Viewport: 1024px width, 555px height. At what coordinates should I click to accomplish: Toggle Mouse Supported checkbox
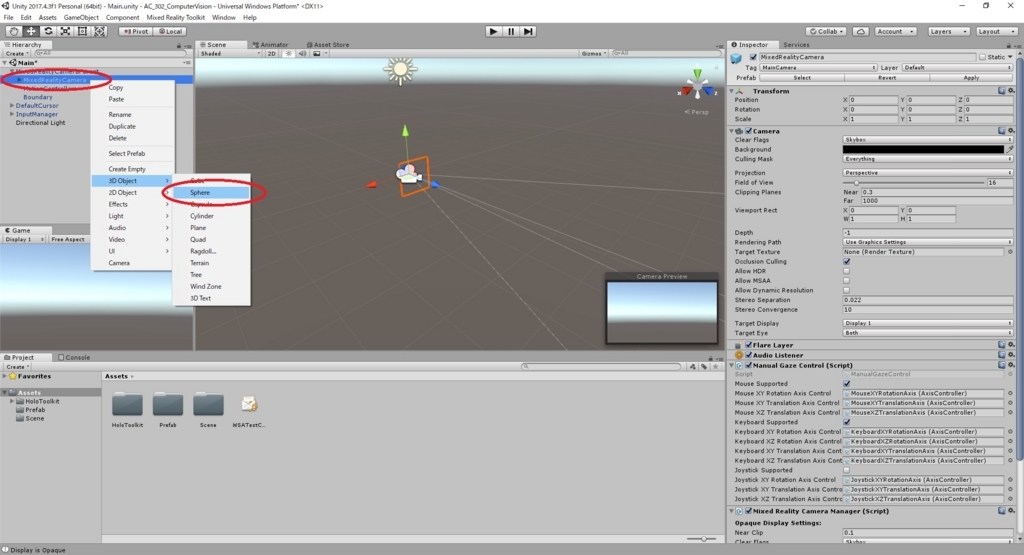coord(847,384)
